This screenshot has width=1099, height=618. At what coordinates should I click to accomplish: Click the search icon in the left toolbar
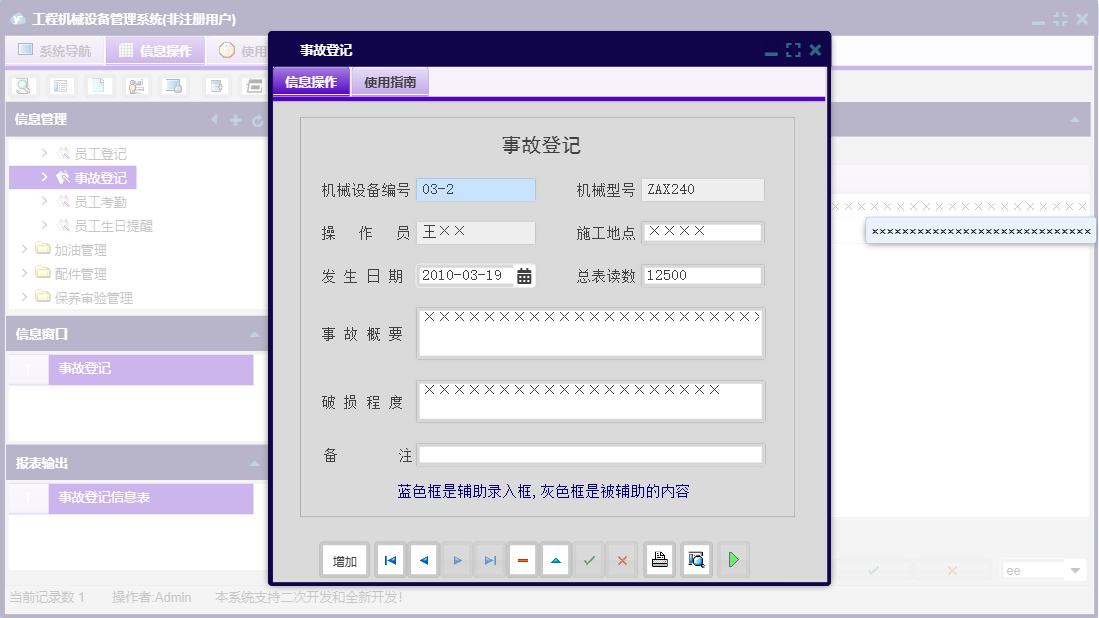coord(22,86)
